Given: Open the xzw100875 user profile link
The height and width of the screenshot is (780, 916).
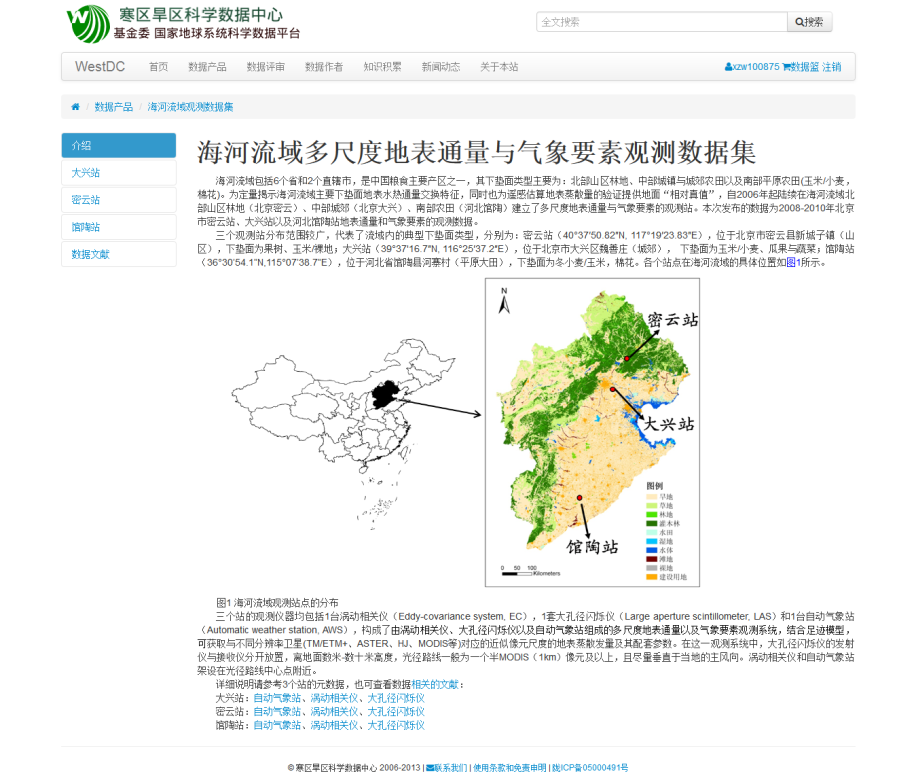Looking at the screenshot, I should 752,67.
